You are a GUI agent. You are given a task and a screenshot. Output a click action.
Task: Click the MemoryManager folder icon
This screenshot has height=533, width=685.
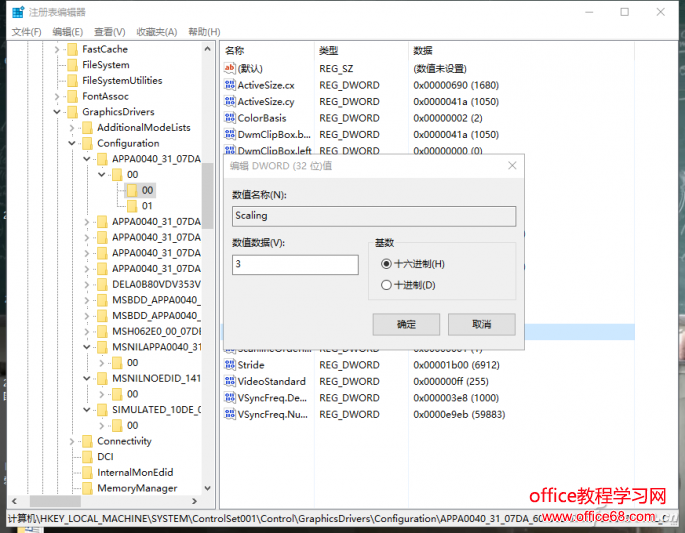pos(88,488)
